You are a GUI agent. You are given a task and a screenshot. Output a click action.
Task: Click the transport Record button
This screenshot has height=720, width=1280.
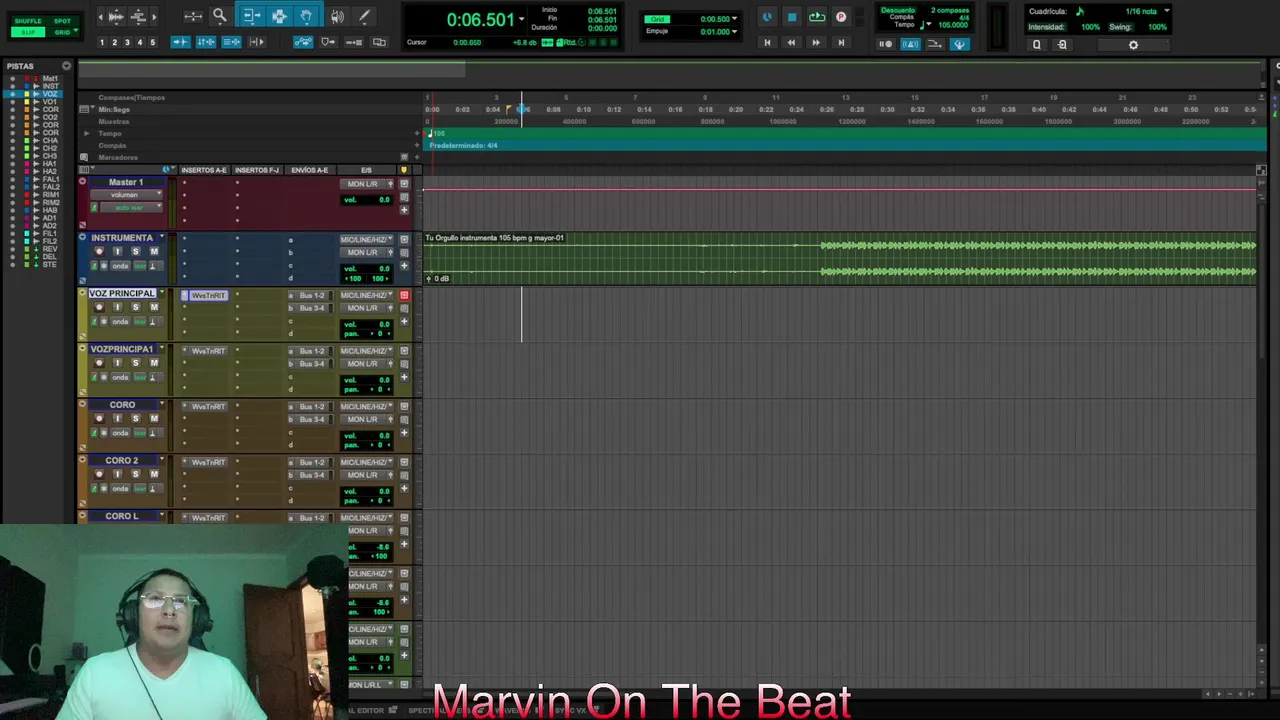841,17
